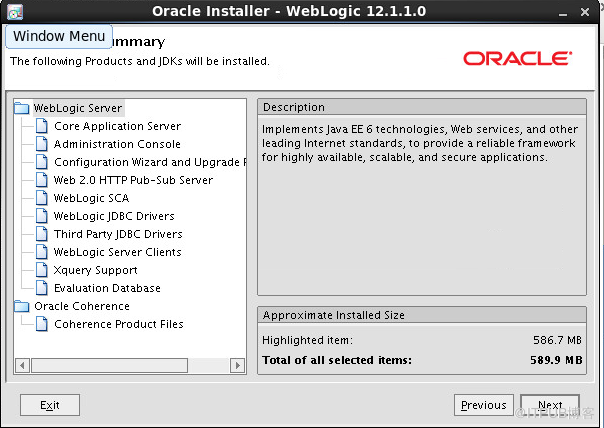Select Core Application Server in the tree
Viewport: 604px width, 428px height.
pos(117,126)
